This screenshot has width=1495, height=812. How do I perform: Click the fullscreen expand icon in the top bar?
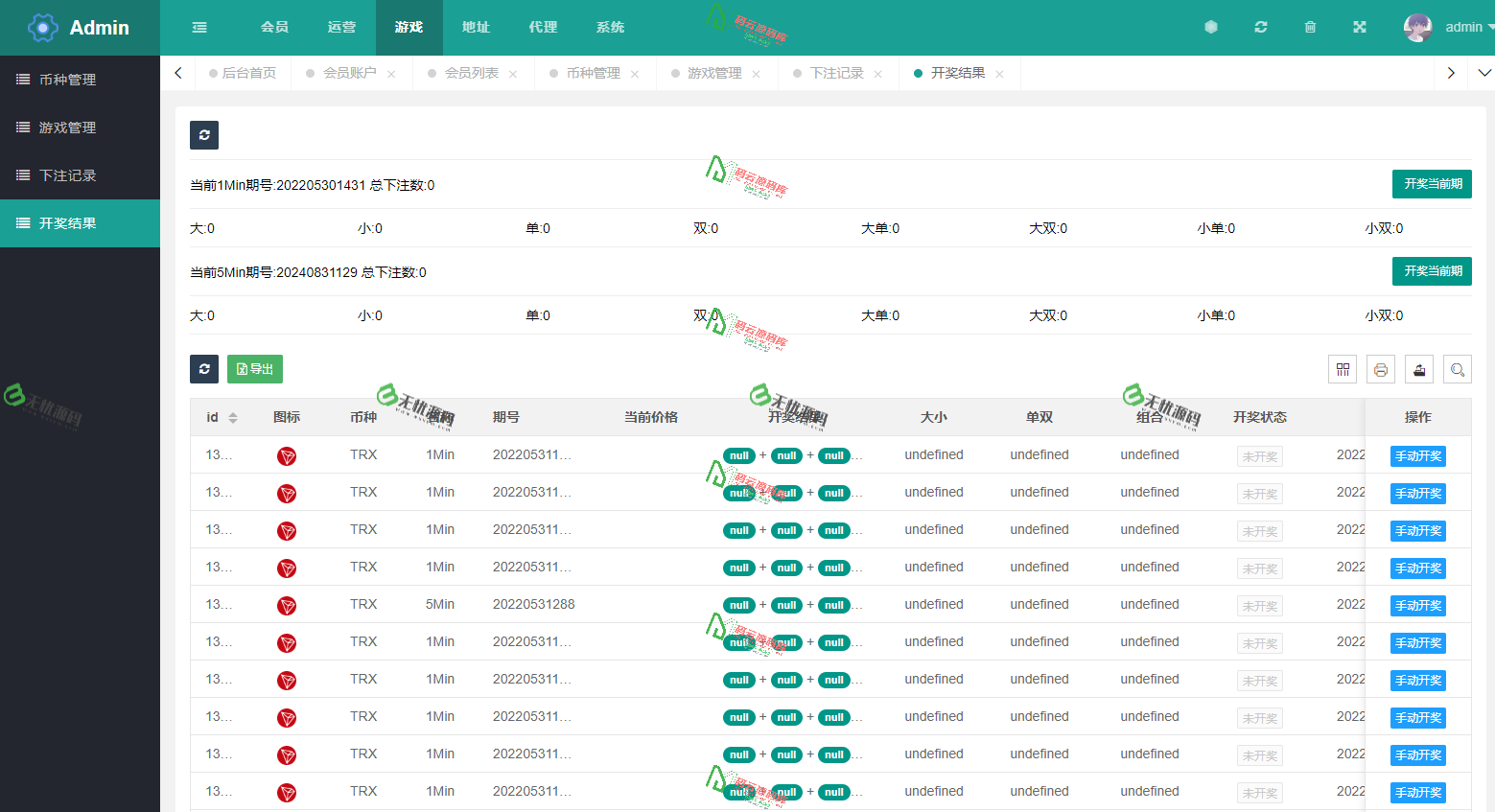click(x=1359, y=27)
